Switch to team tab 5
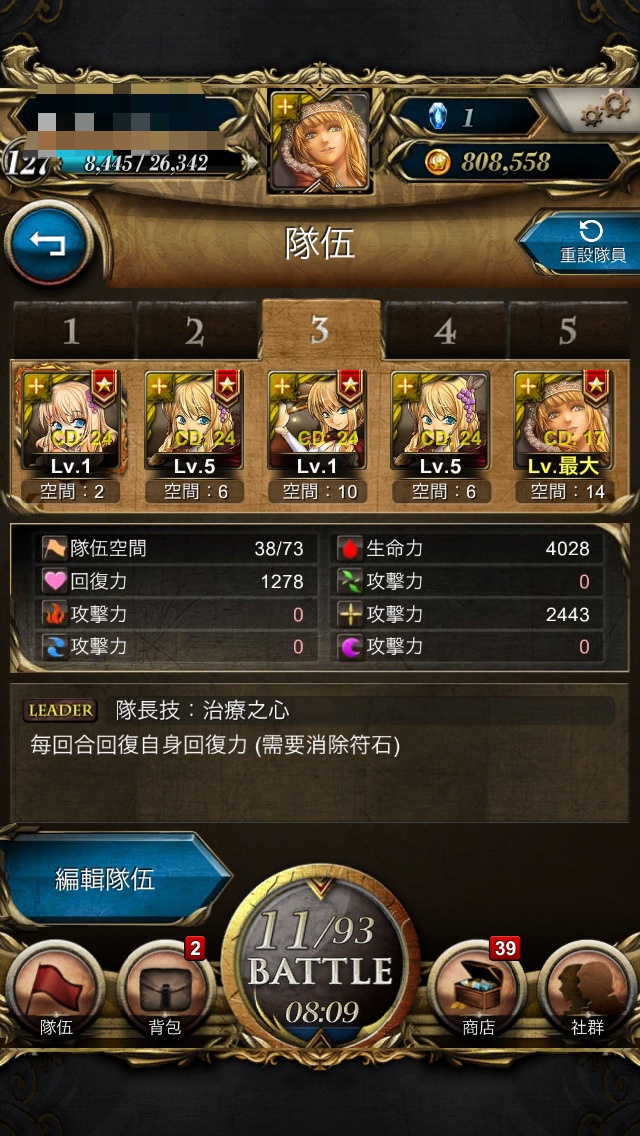640x1136 pixels. [x=568, y=331]
